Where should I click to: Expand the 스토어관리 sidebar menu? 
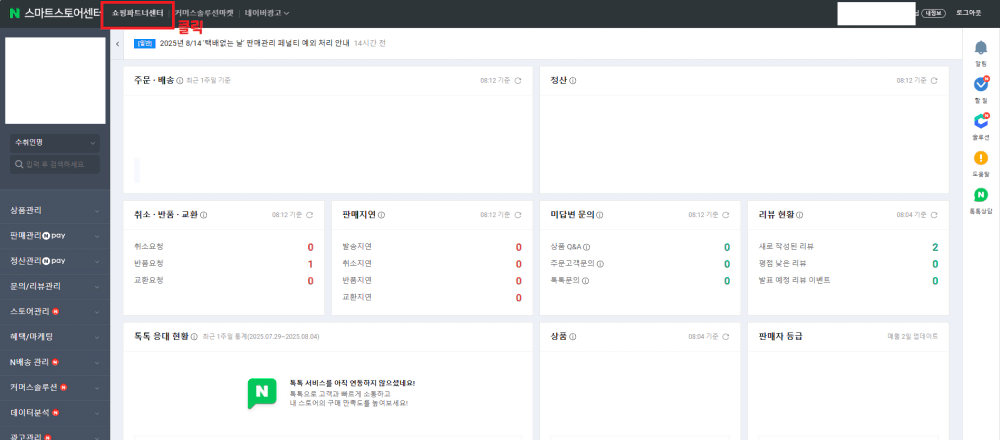tap(55, 311)
